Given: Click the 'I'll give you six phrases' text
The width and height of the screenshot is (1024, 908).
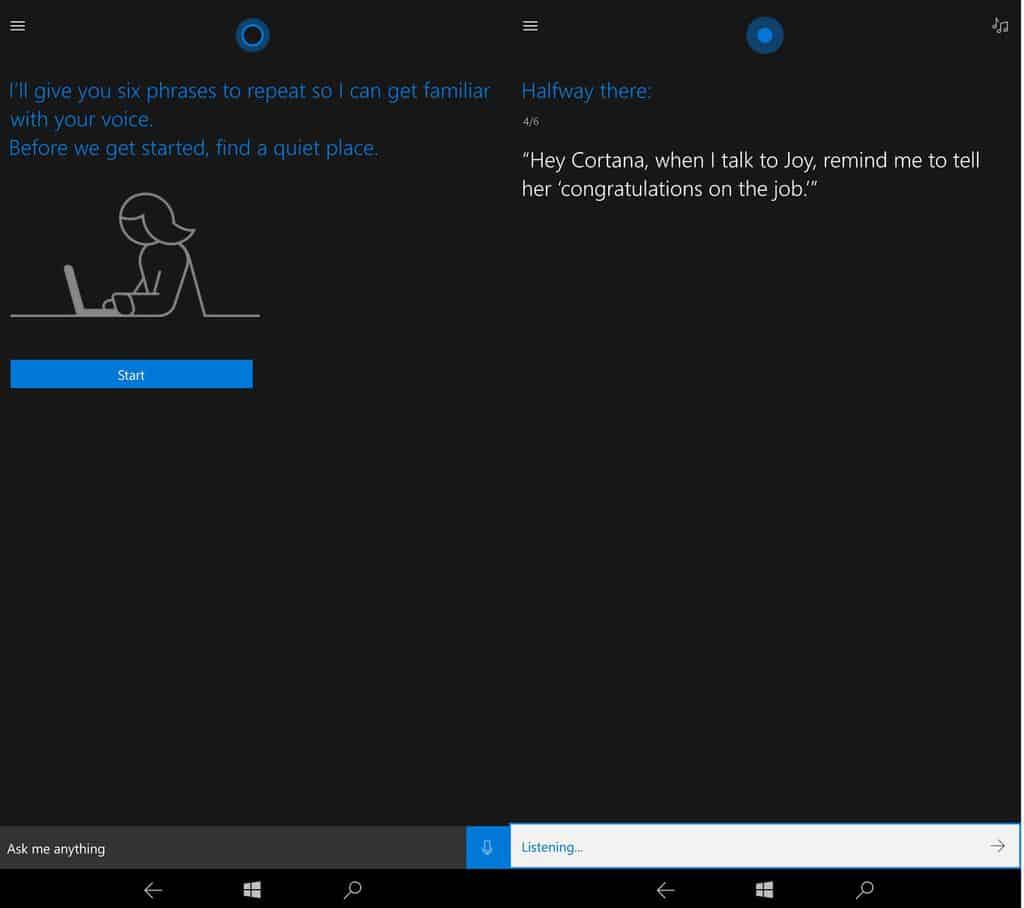Looking at the screenshot, I should [249, 105].
